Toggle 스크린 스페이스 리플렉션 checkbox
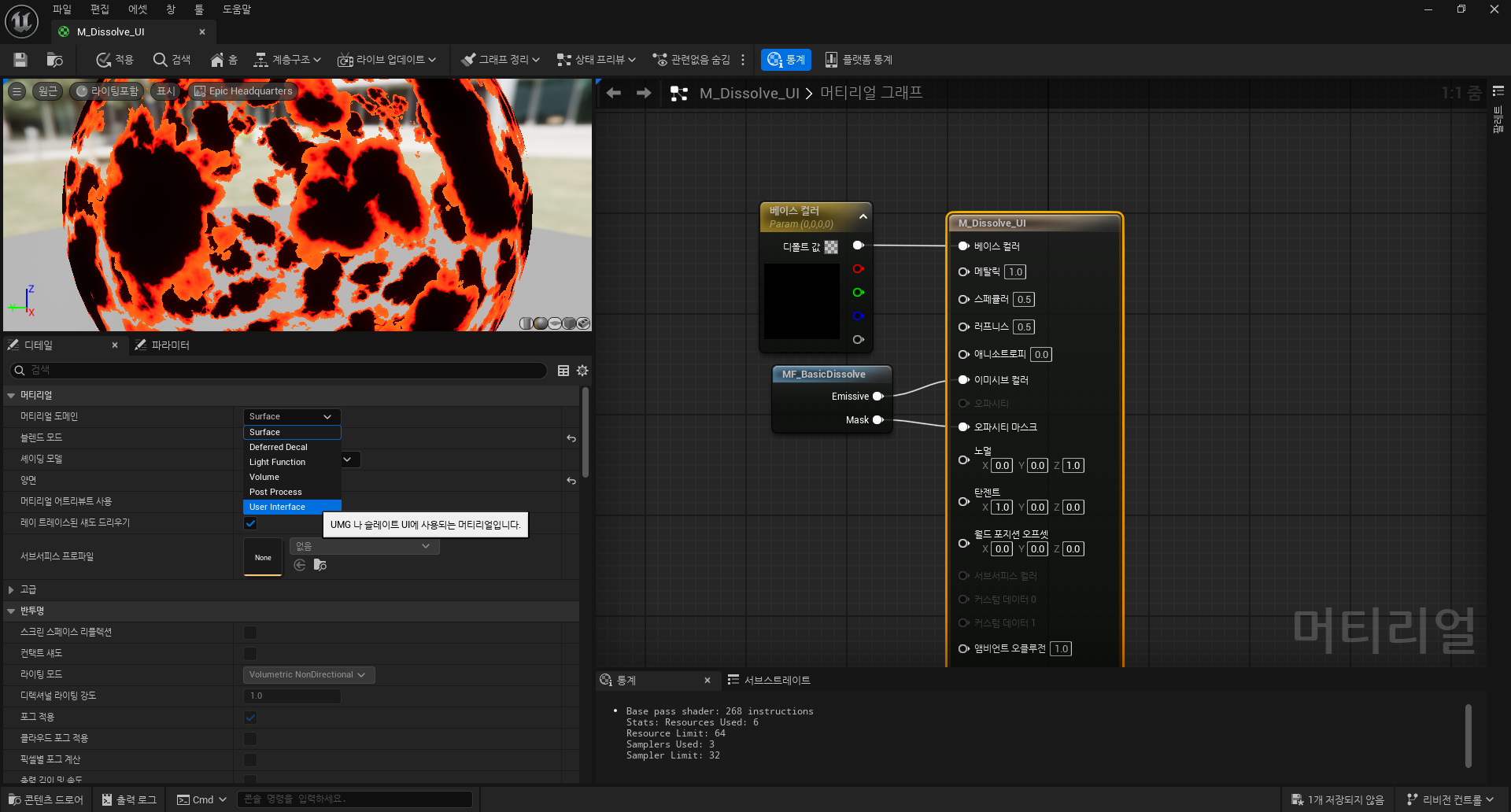 (250, 633)
